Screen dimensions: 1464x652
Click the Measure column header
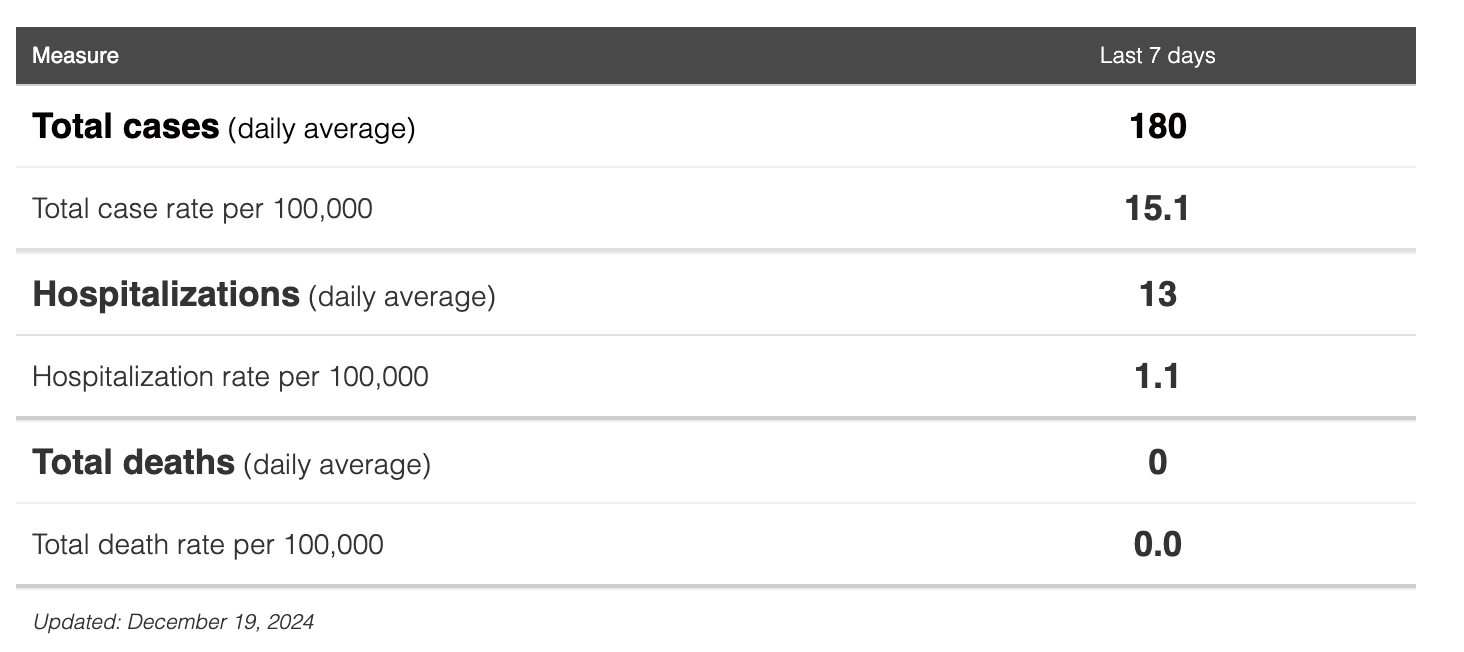[75, 56]
